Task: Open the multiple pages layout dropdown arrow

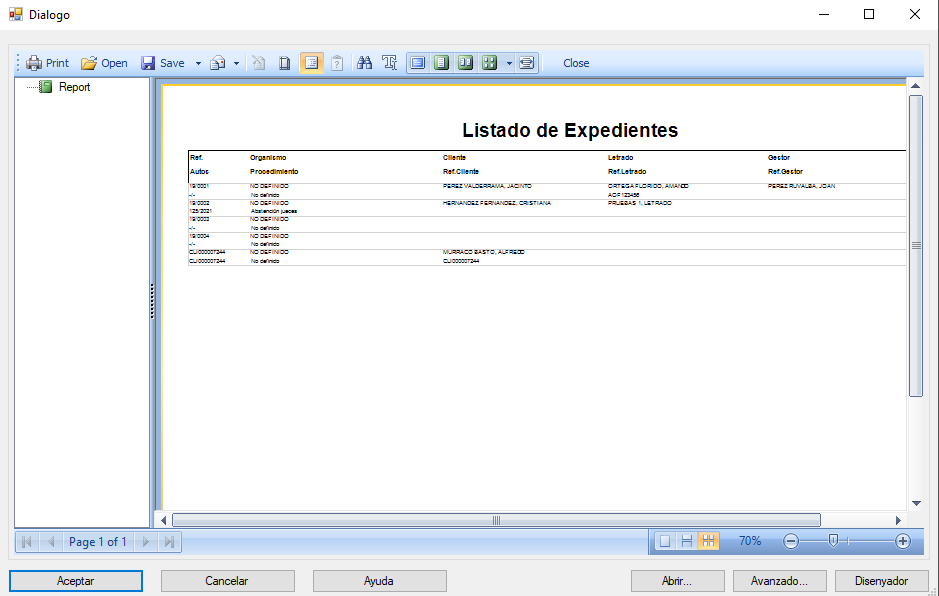Action: tap(509, 63)
